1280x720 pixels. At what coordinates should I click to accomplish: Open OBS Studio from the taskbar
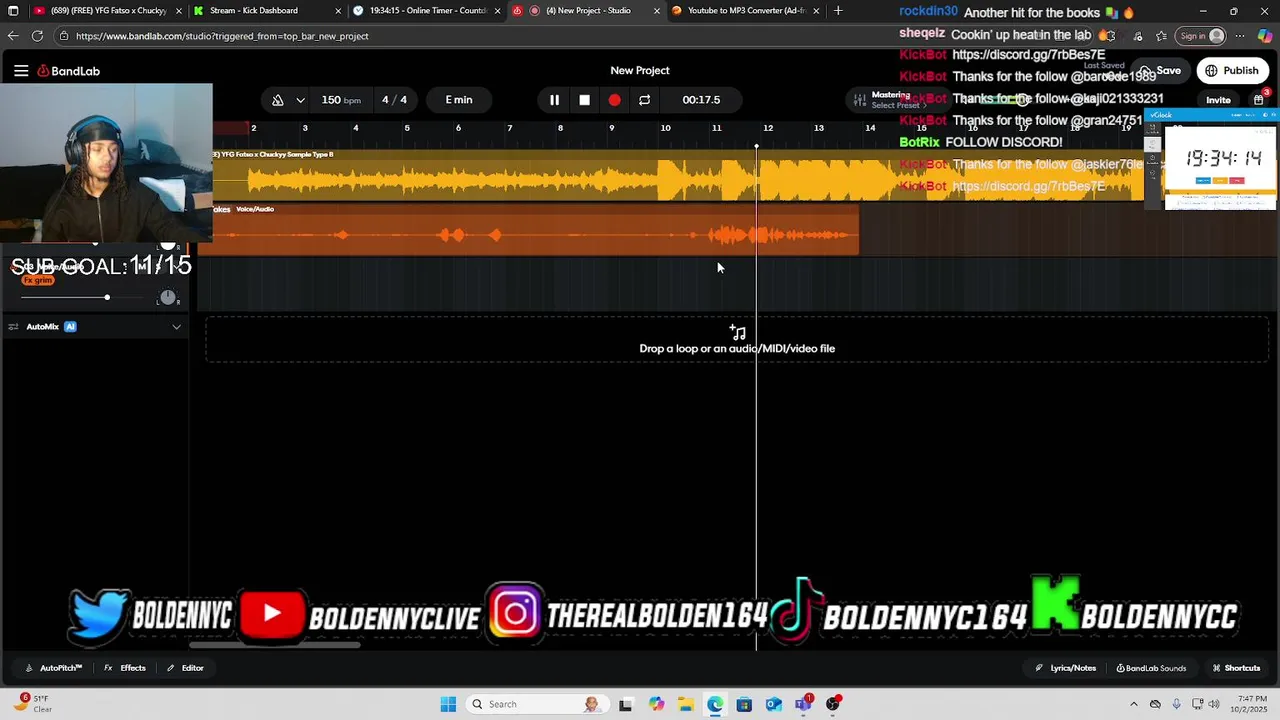[x=833, y=704]
